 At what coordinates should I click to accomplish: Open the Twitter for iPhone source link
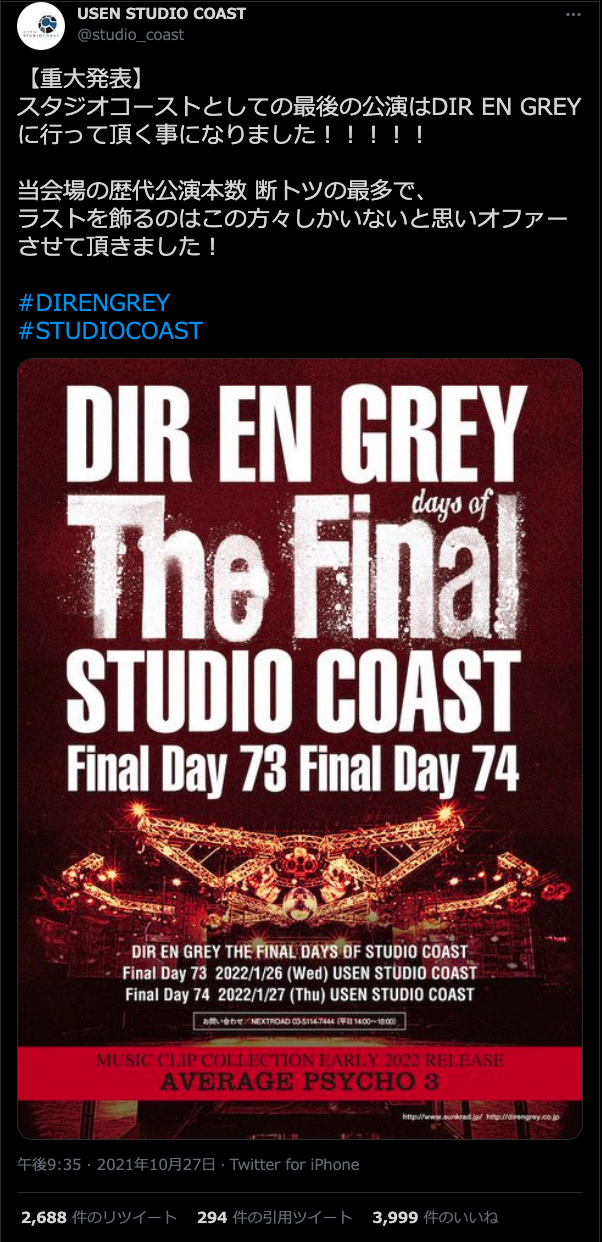(x=295, y=1165)
